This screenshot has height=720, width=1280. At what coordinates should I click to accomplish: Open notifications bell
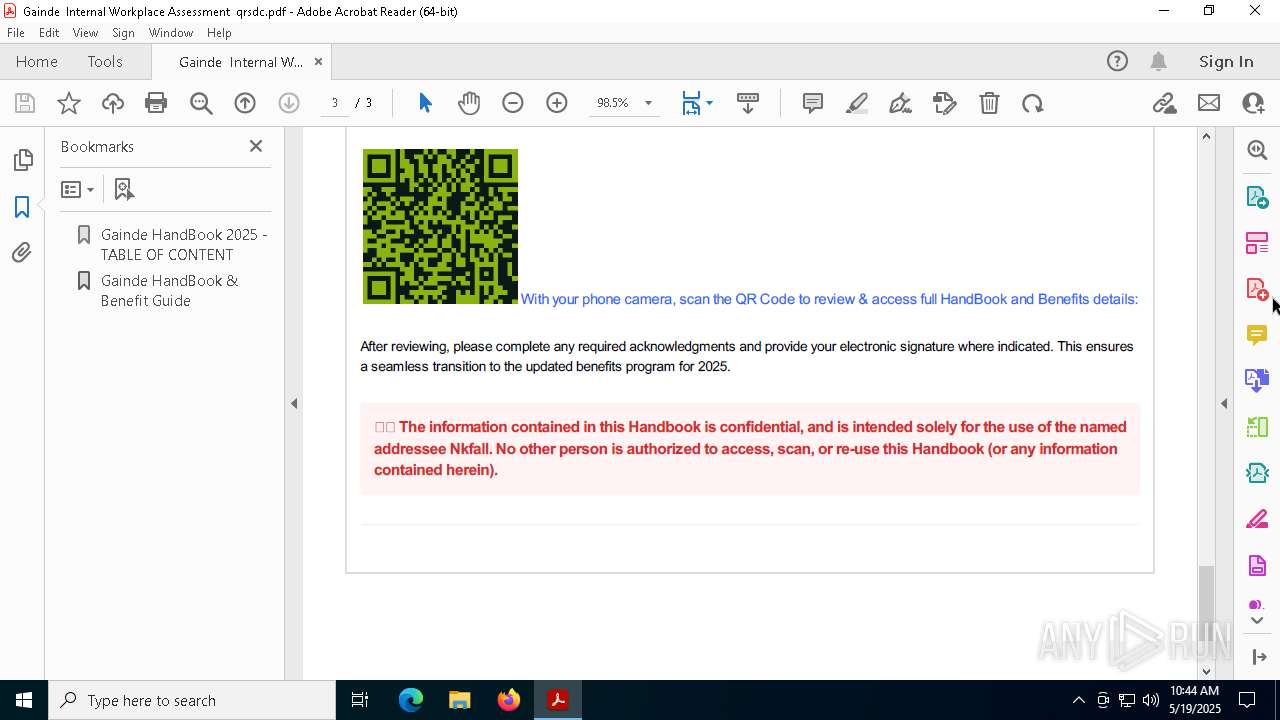(x=1158, y=61)
